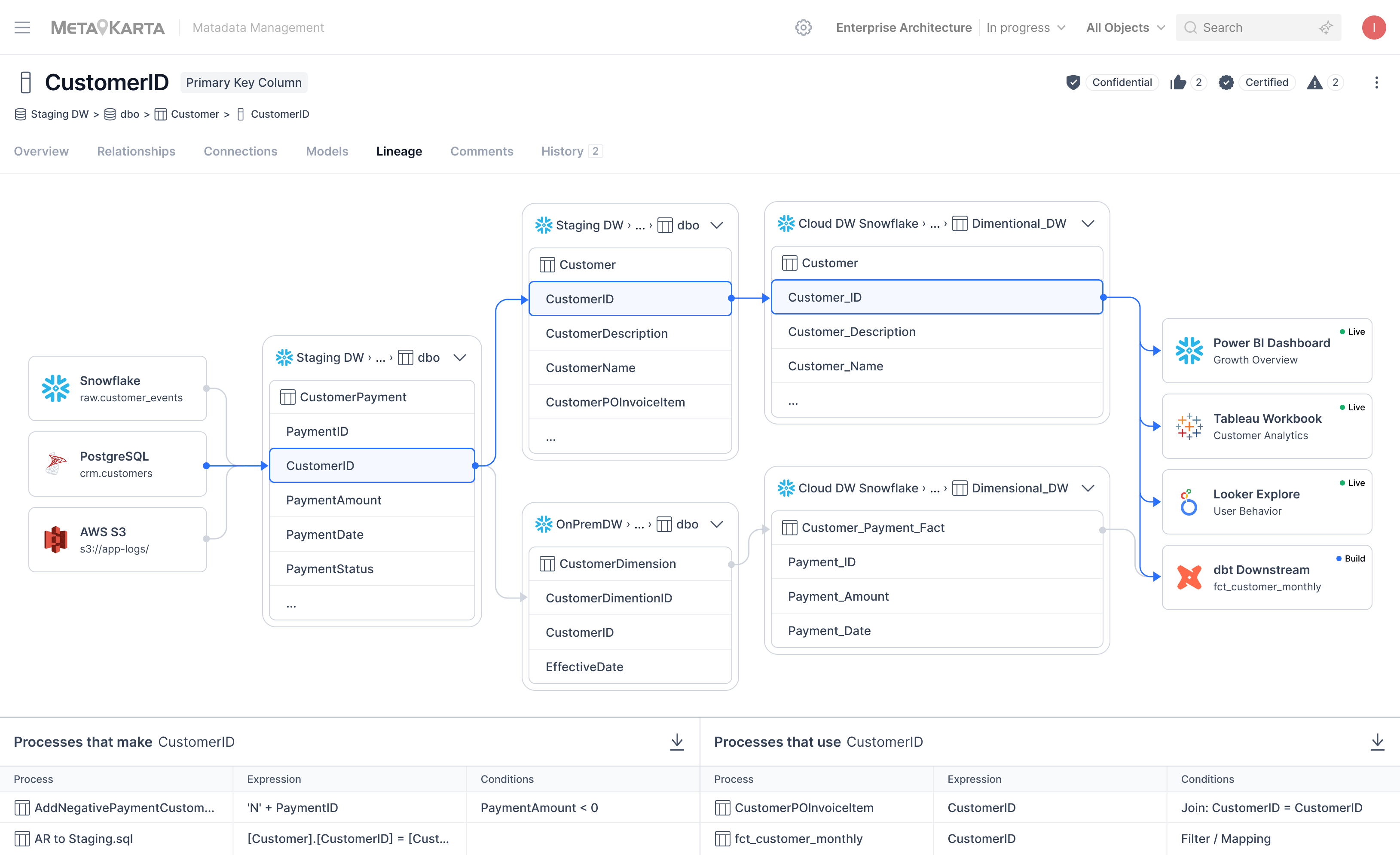Screen dimensions: 1400x855
Task: Click the PaymentAmount column row
Action: 372,500
